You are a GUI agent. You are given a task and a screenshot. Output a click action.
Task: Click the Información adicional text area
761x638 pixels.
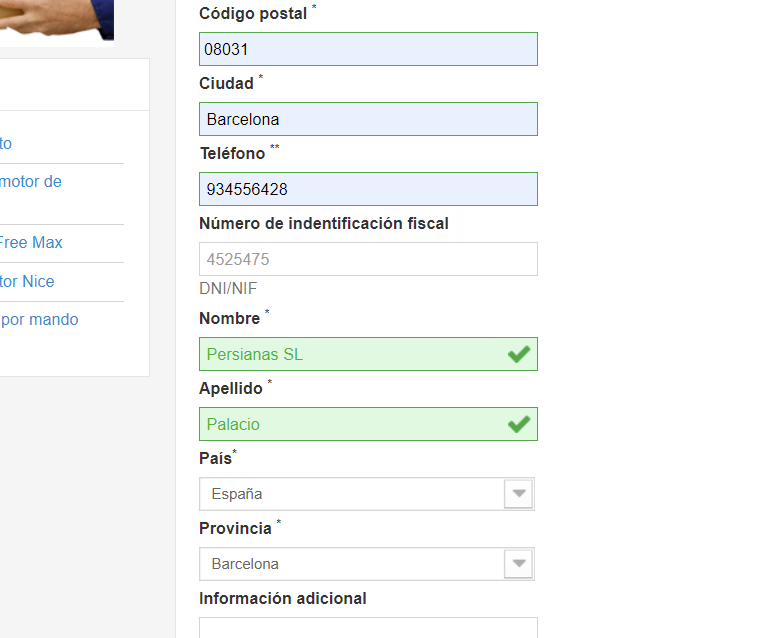(368, 628)
